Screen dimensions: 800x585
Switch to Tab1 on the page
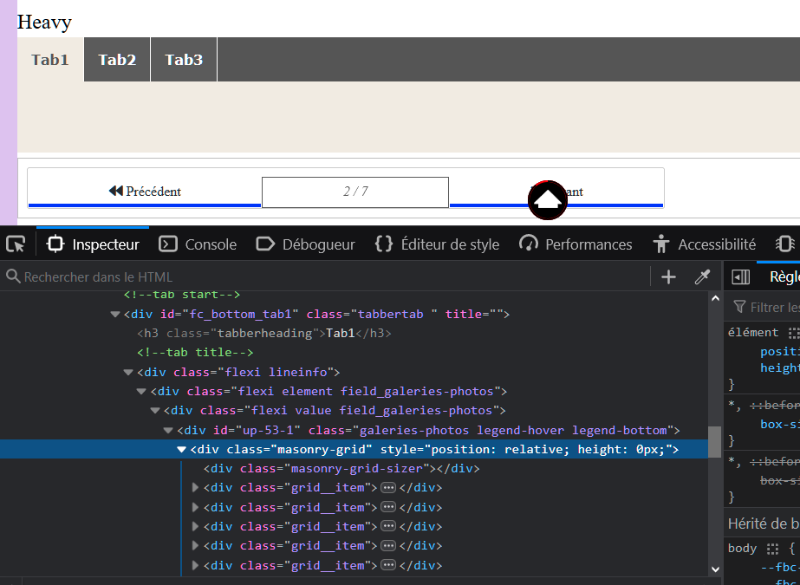(50, 60)
